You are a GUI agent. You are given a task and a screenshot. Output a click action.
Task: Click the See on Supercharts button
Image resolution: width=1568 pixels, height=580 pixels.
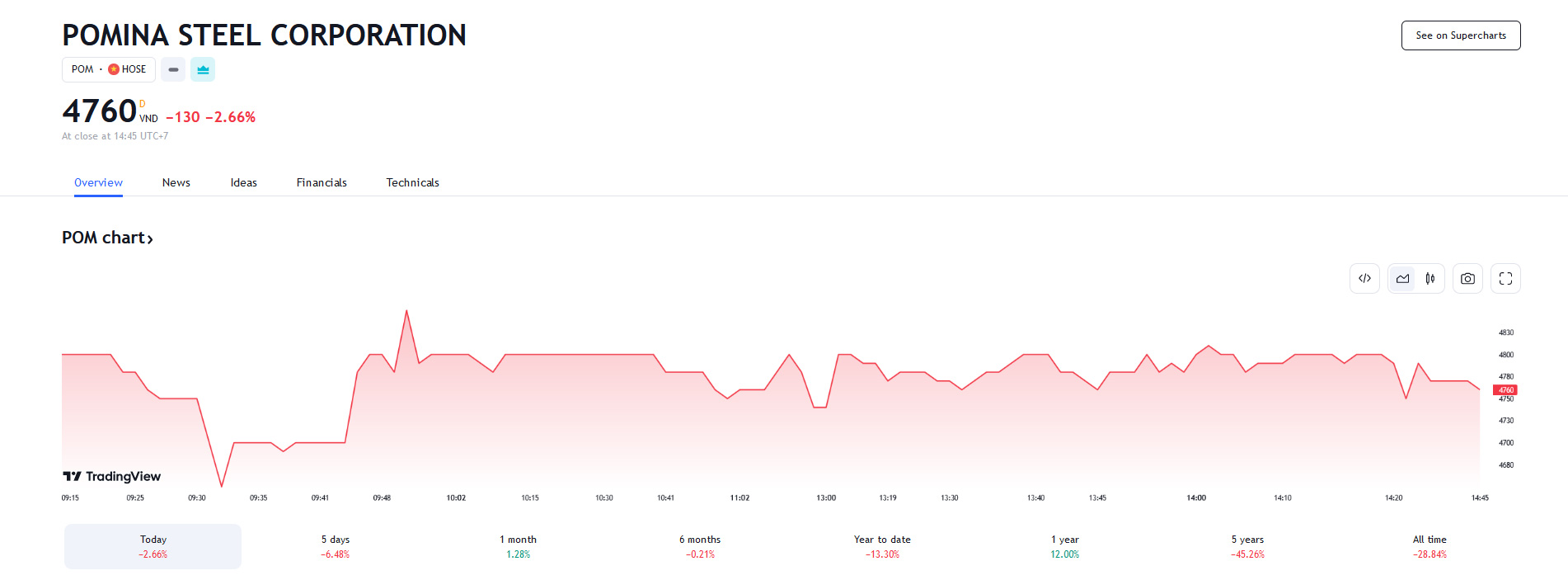pyautogui.click(x=1460, y=35)
